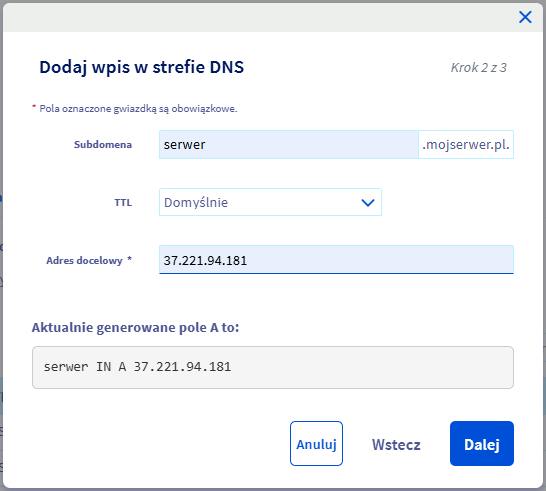Screen dimensions: 546x491
Task: Click the "Dodaj wpis w strefie DNS" heading
Action: coord(141,67)
